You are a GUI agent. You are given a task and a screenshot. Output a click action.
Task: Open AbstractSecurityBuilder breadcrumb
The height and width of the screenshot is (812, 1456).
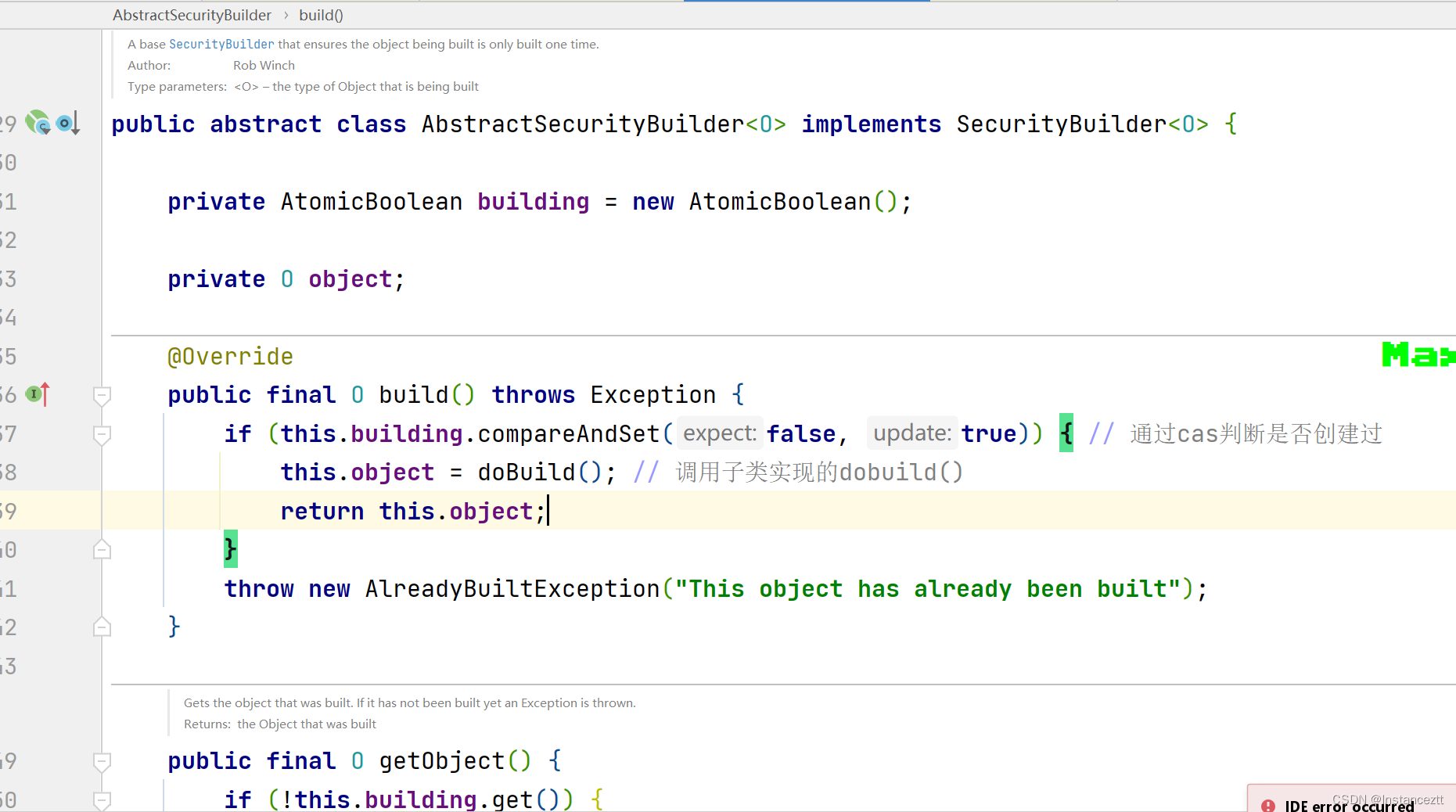pos(192,15)
